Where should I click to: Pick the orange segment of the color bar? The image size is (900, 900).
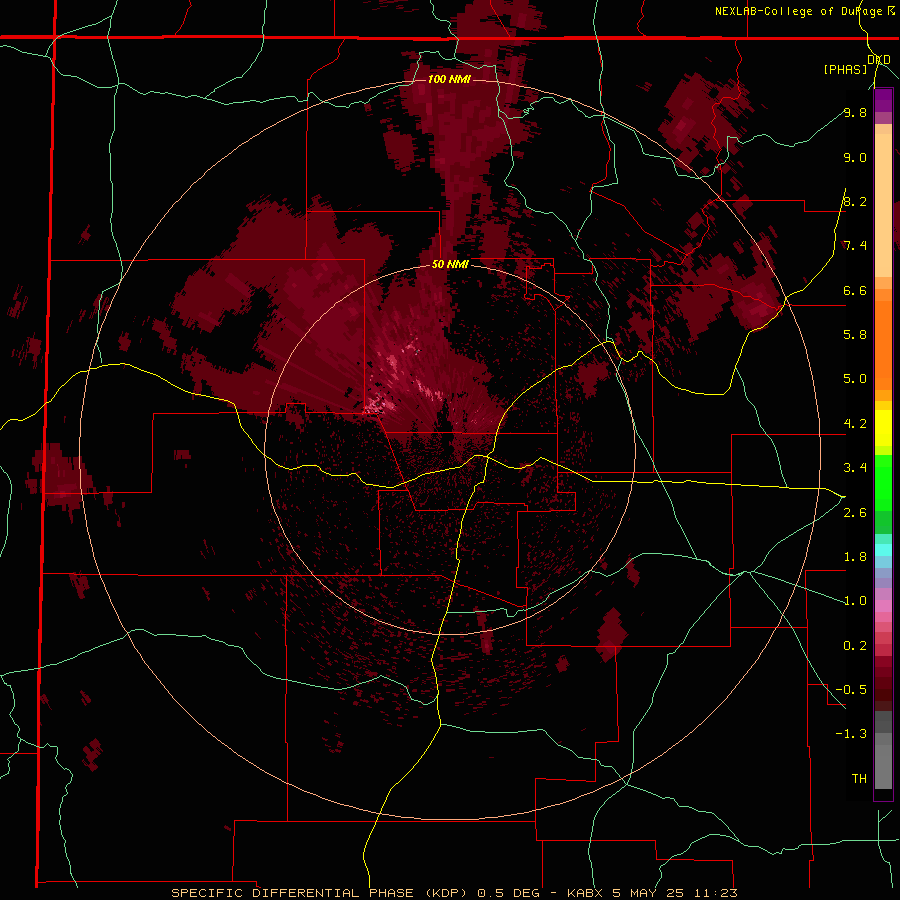883,344
